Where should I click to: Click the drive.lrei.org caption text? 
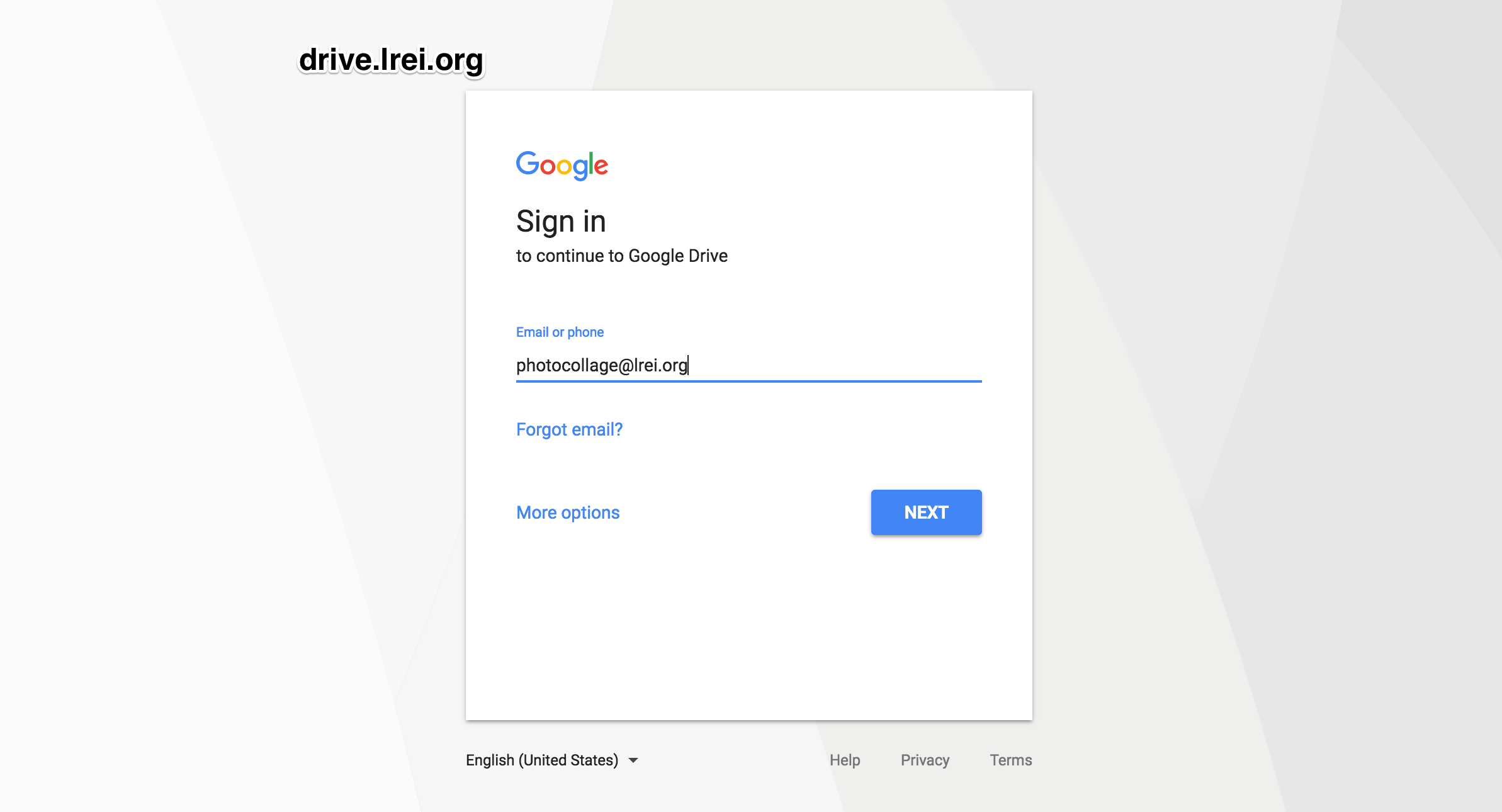tap(391, 60)
